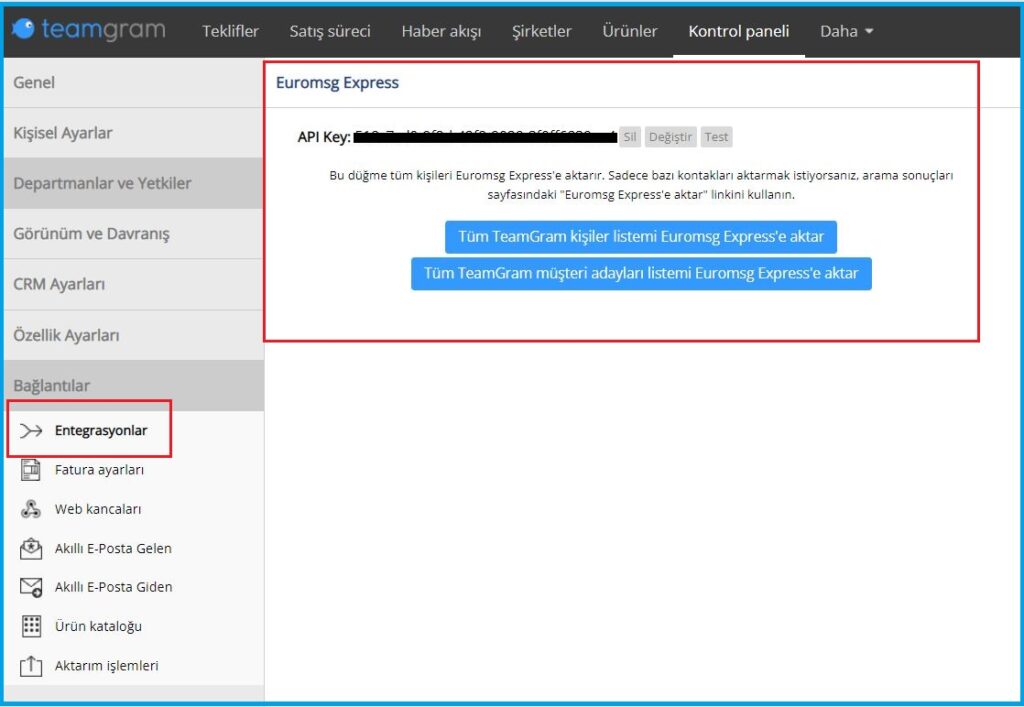Open the Akıllı E-Posta Gelen link

(113, 548)
